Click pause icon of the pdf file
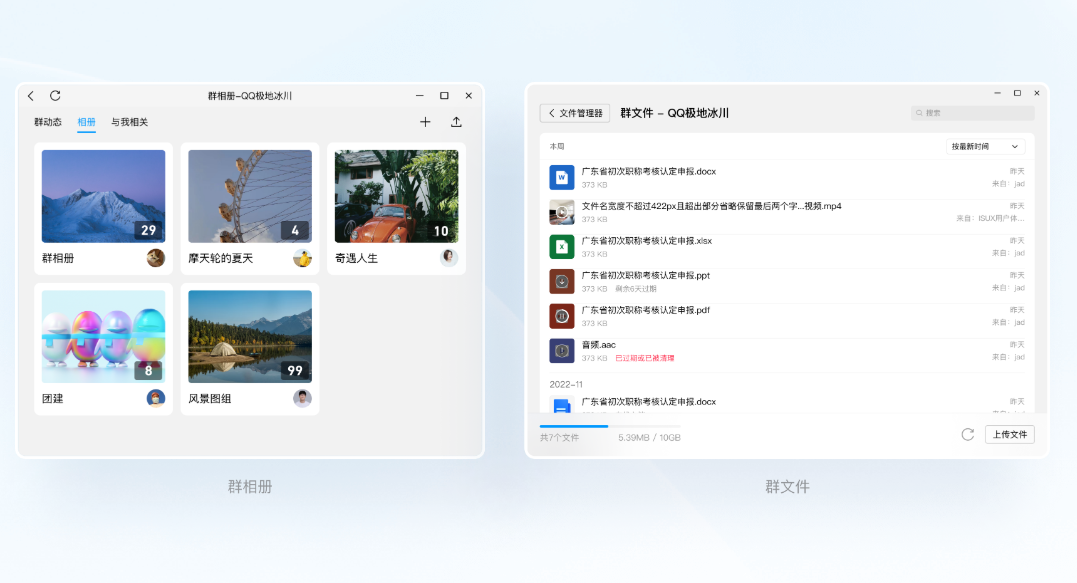 point(562,316)
